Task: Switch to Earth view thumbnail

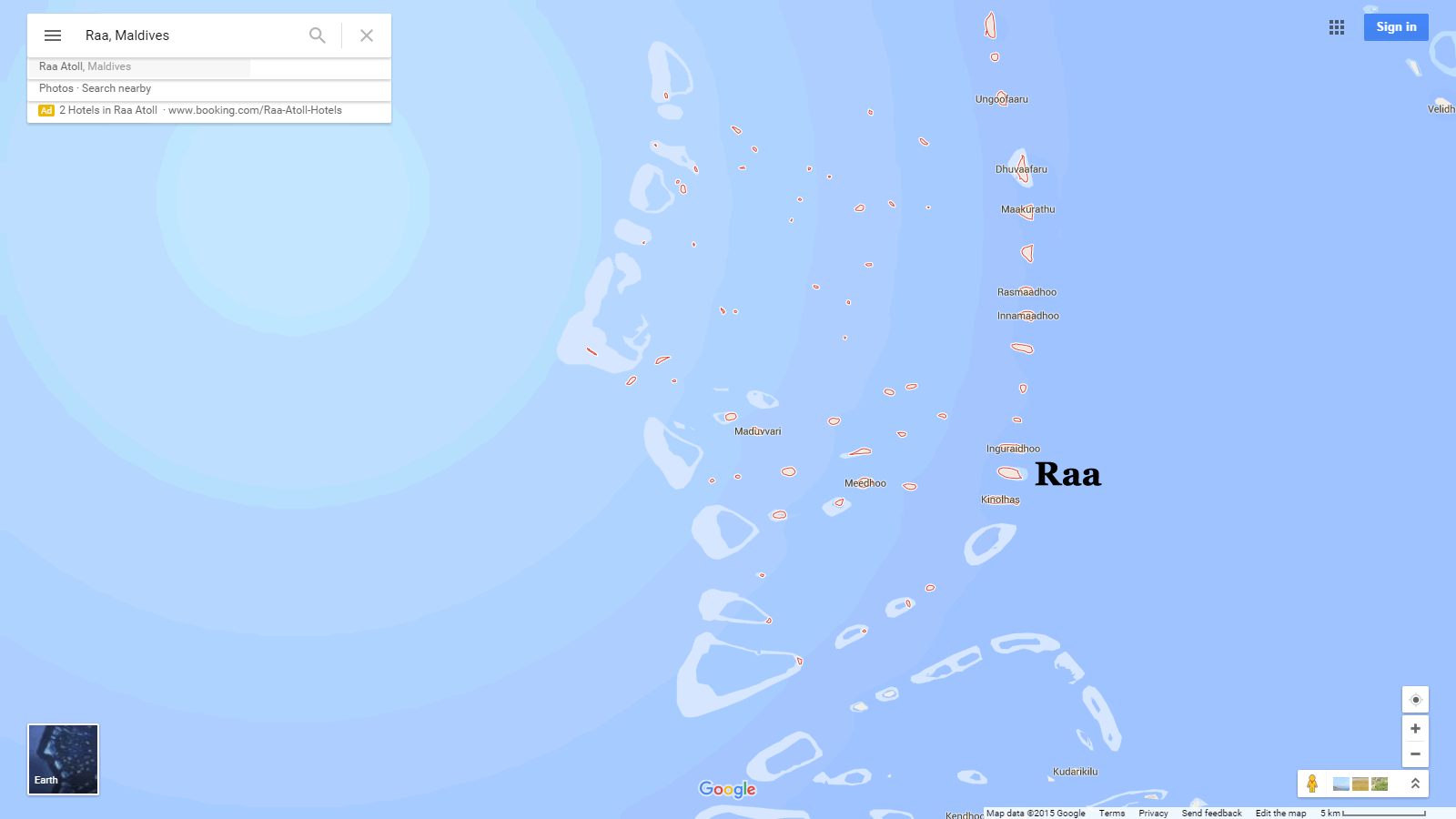Action: (x=63, y=759)
